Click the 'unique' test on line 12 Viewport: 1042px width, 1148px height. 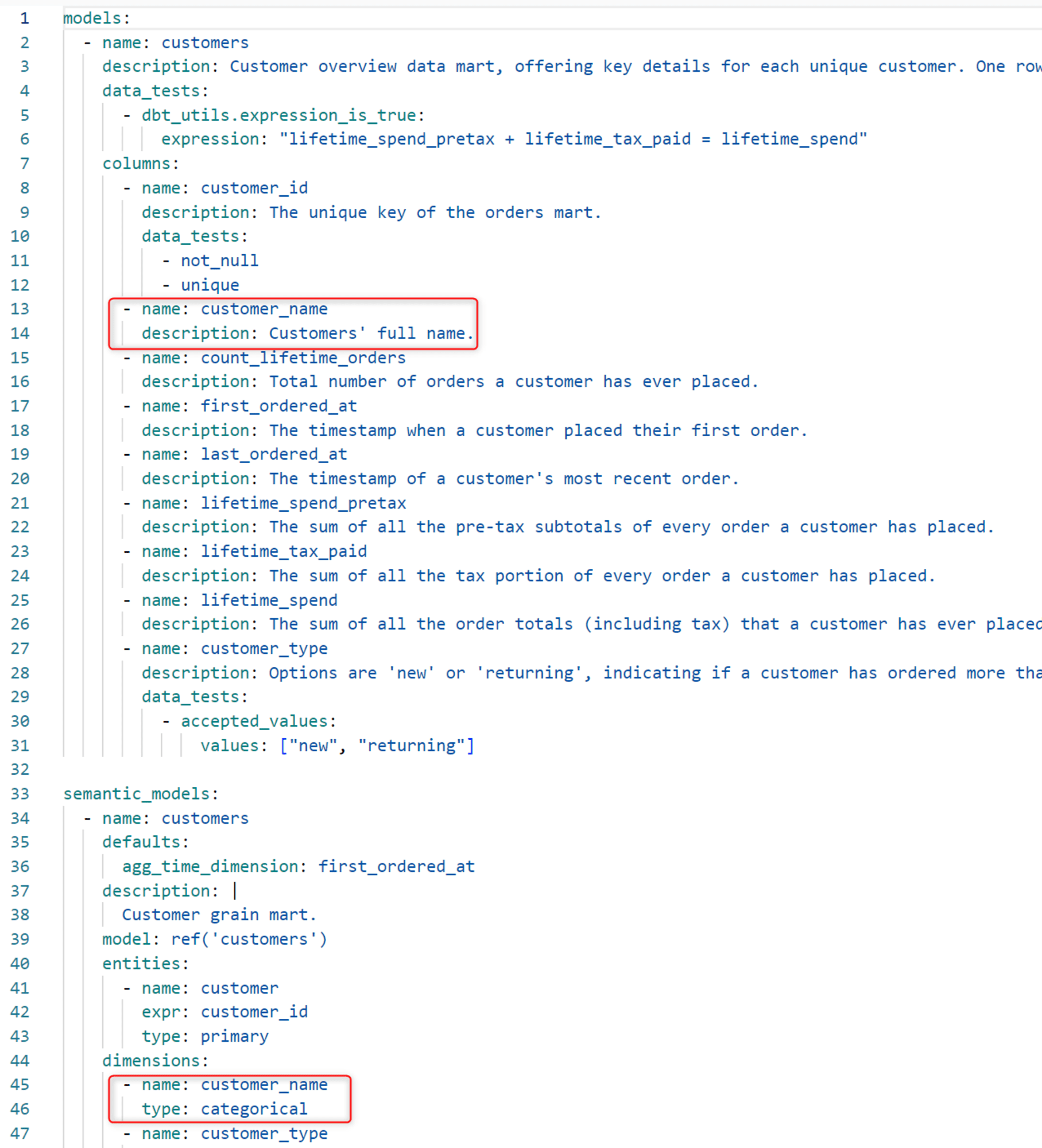pos(210,285)
